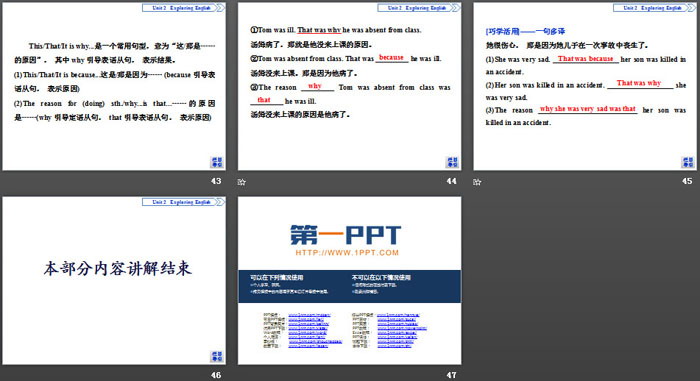
Task: Click the Unit 2 Exploring English tag on slide 44
Action: 419,8
